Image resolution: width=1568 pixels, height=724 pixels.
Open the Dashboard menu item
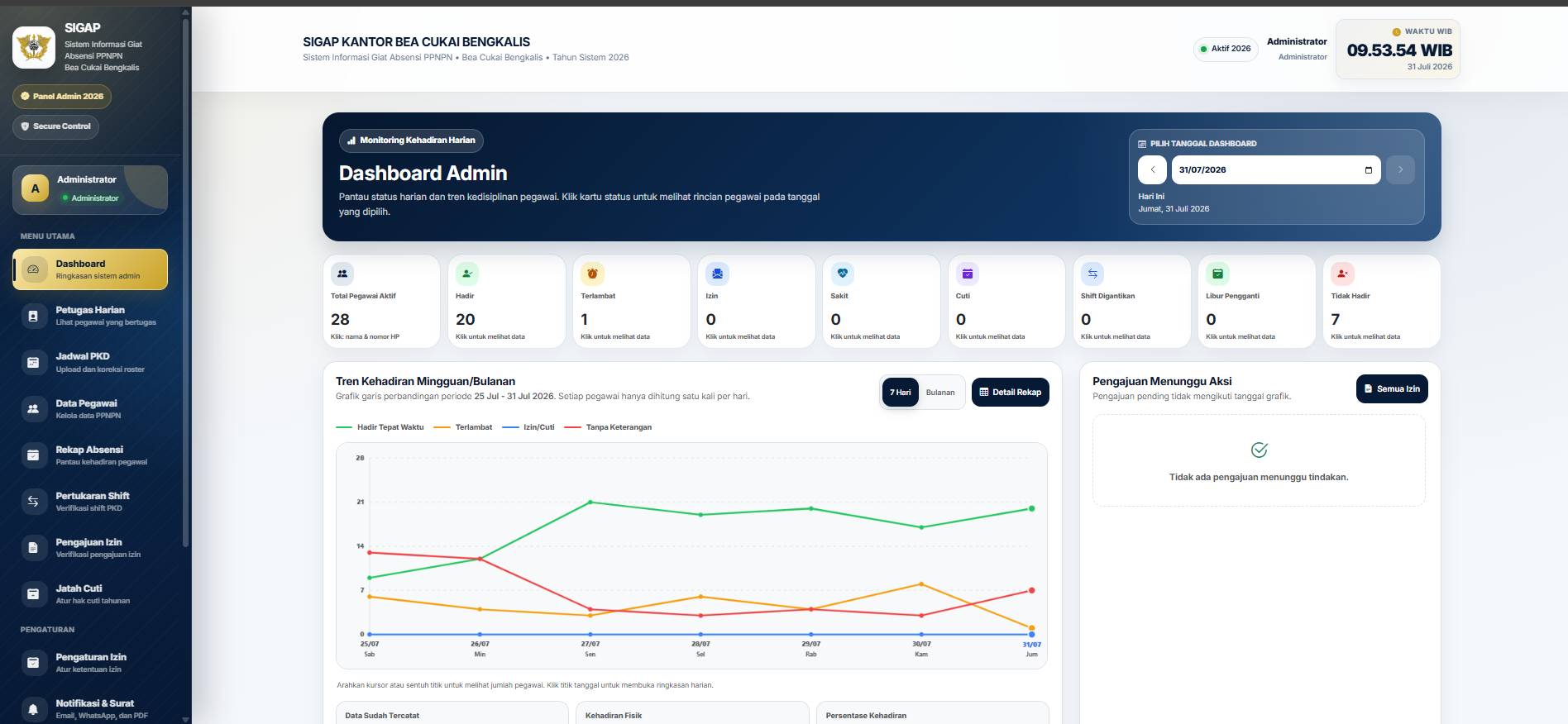click(x=90, y=269)
